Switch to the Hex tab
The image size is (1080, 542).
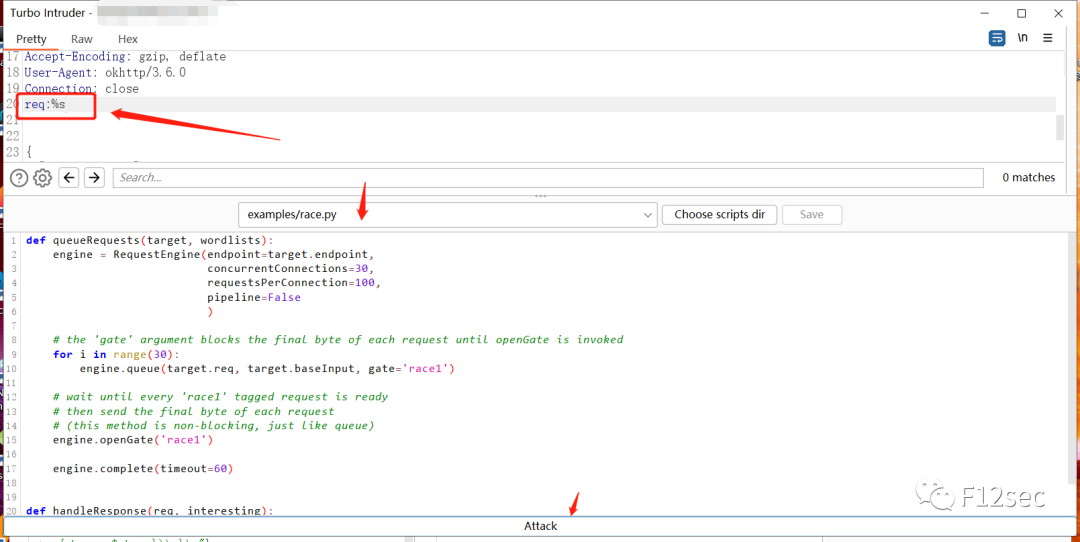click(x=127, y=39)
